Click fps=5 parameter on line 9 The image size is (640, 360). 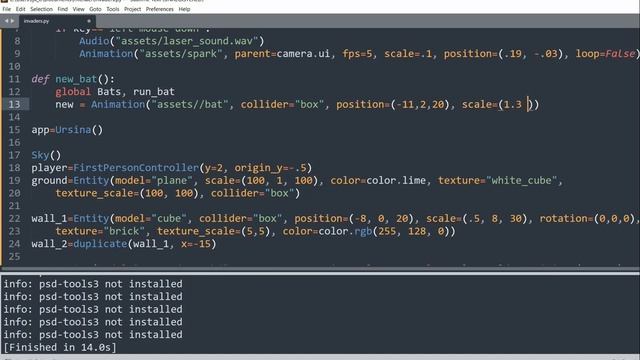click(357, 54)
